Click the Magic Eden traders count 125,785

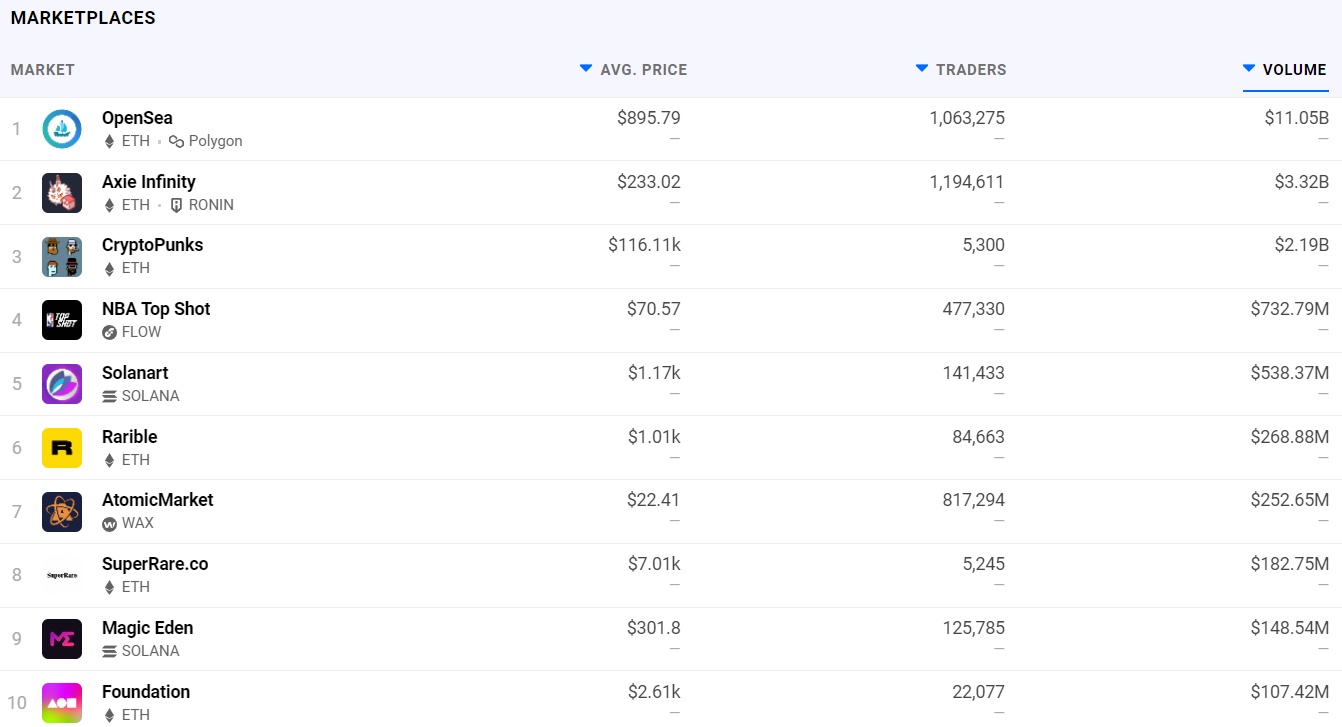tap(975, 628)
